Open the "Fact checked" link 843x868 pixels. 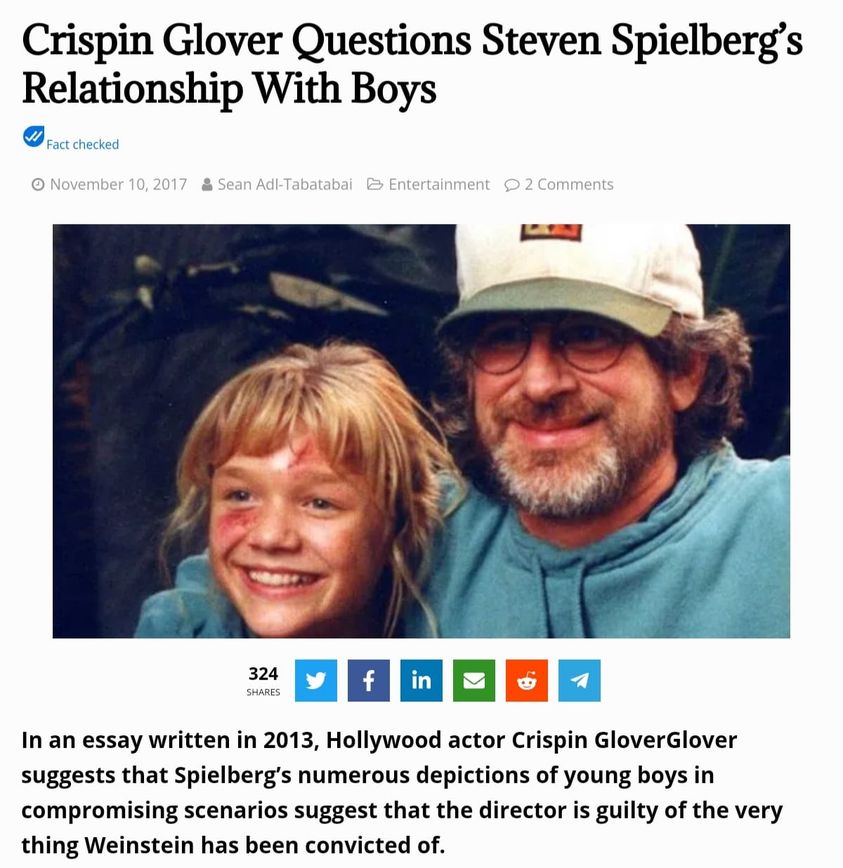point(83,145)
